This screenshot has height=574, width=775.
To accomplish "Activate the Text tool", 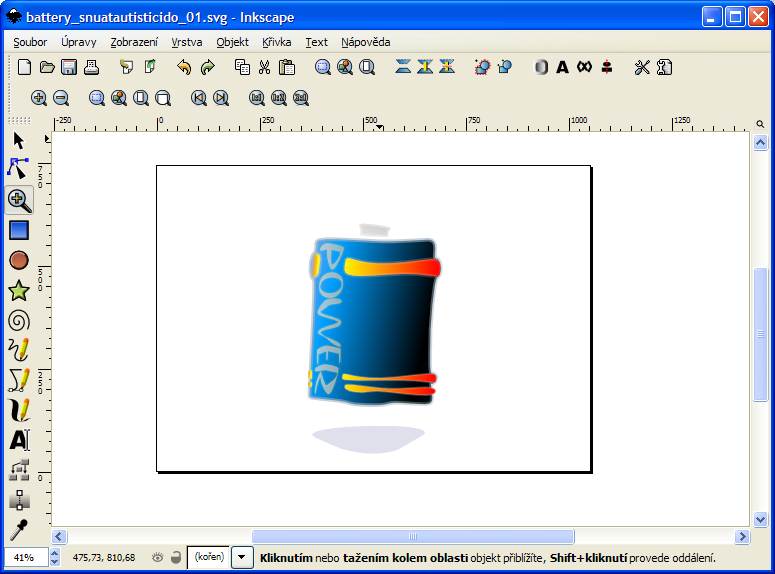I will (x=18, y=439).
